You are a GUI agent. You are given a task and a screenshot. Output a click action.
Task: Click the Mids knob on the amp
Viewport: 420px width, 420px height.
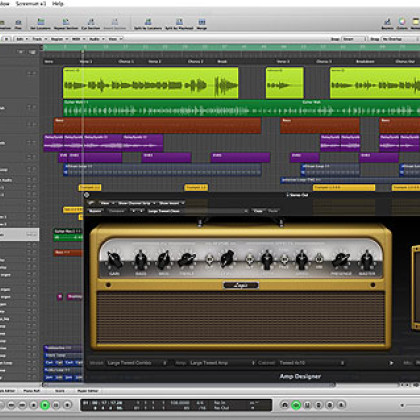pyautogui.click(x=164, y=261)
